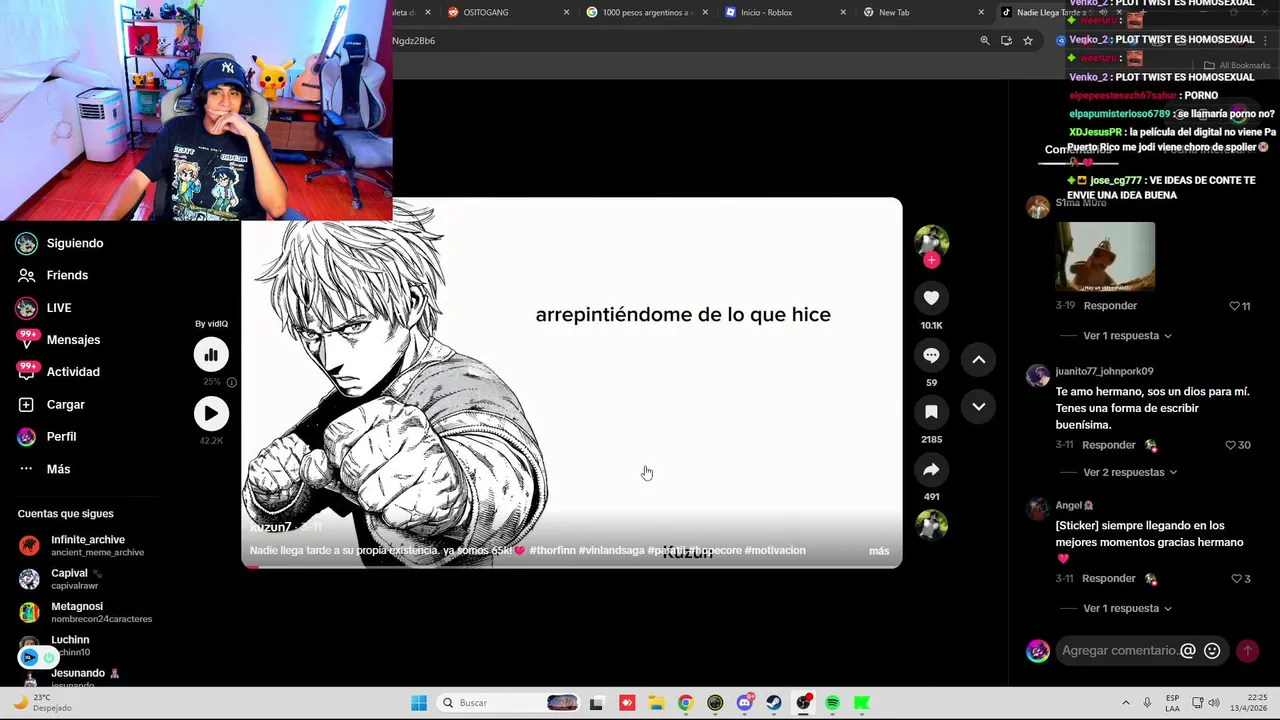Open Metagnosi followed account
The width and height of the screenshot is (1280, 720).
click(x=85, y=612)
